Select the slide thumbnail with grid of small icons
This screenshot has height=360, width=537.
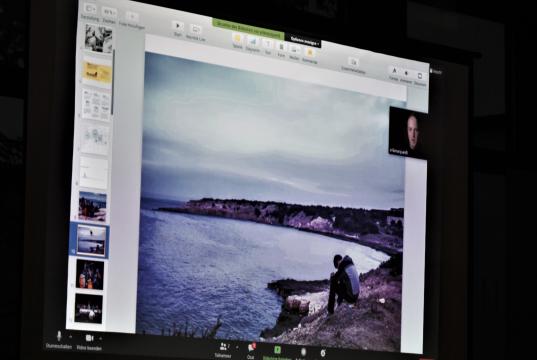(96, 105)
